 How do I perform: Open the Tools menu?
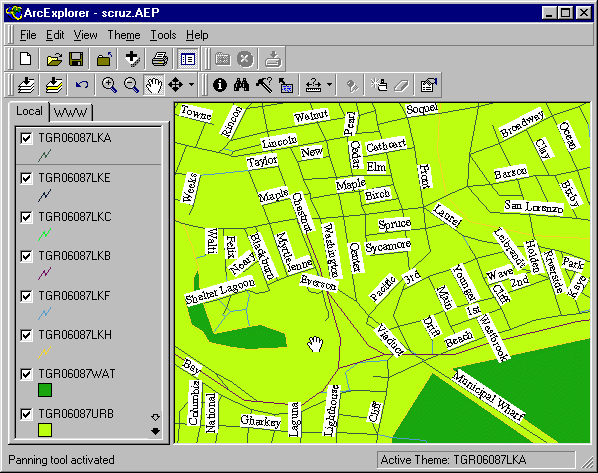pos(163,35)
